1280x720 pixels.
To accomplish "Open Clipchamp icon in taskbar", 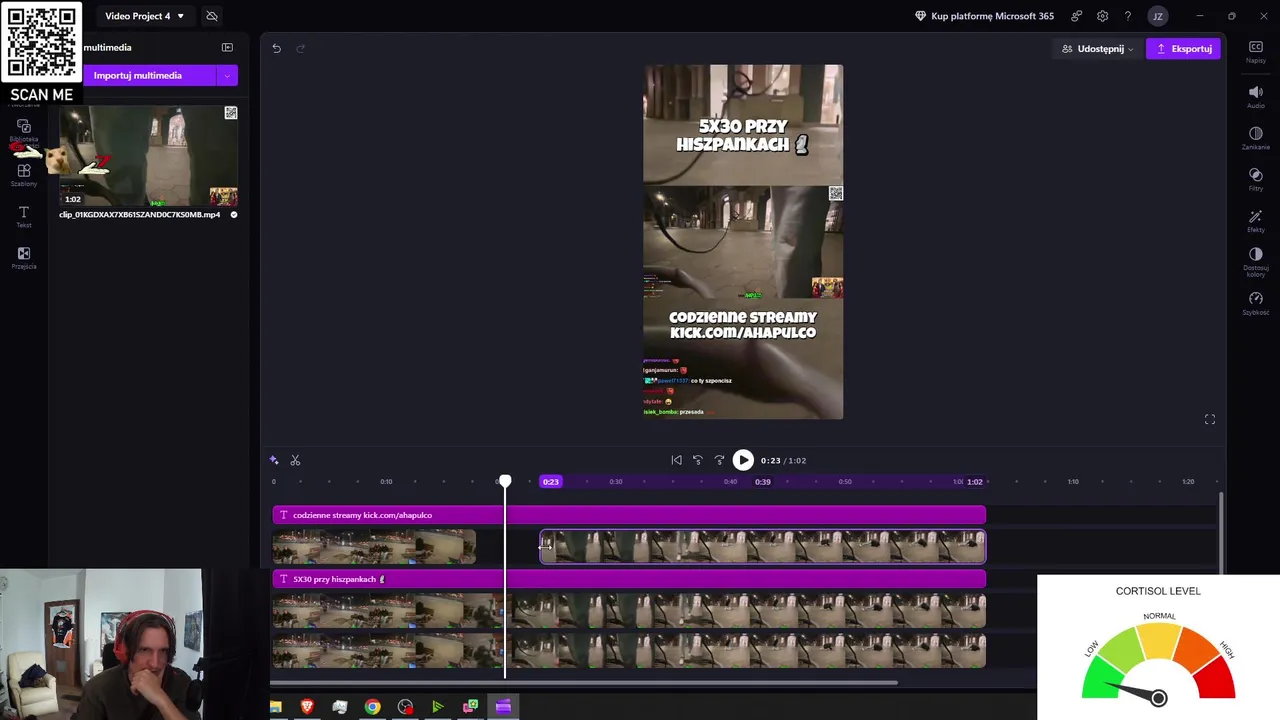I will 503,707.
